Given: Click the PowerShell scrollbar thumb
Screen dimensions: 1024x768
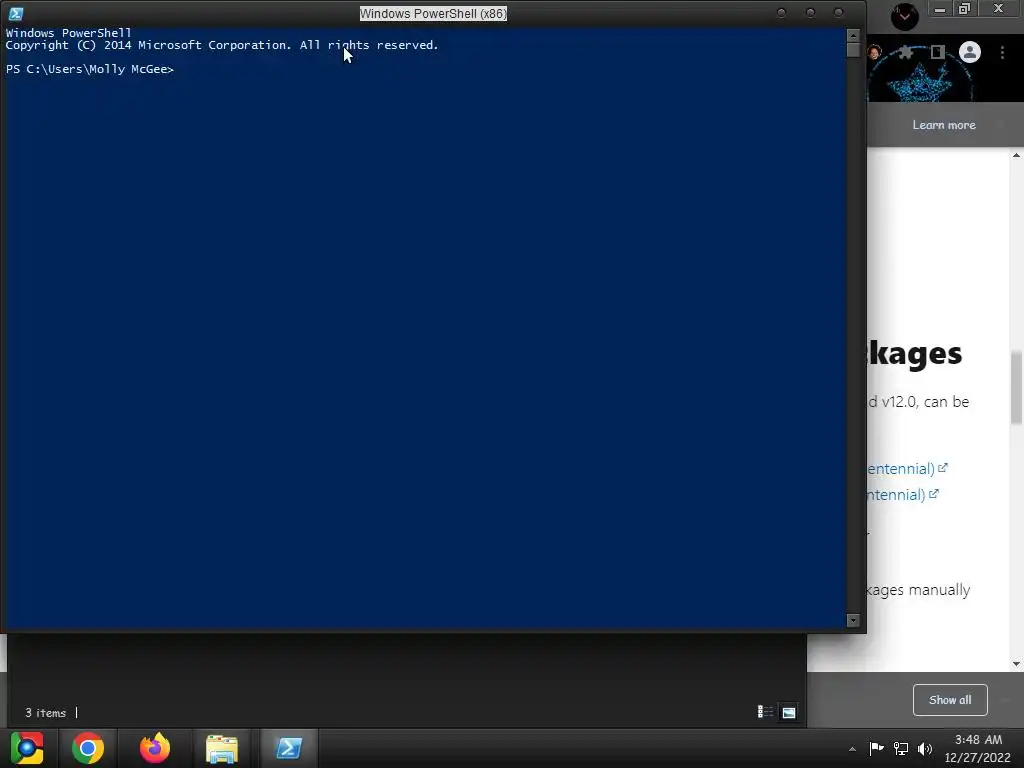Looking at the screenshot, I should [853, 50].
